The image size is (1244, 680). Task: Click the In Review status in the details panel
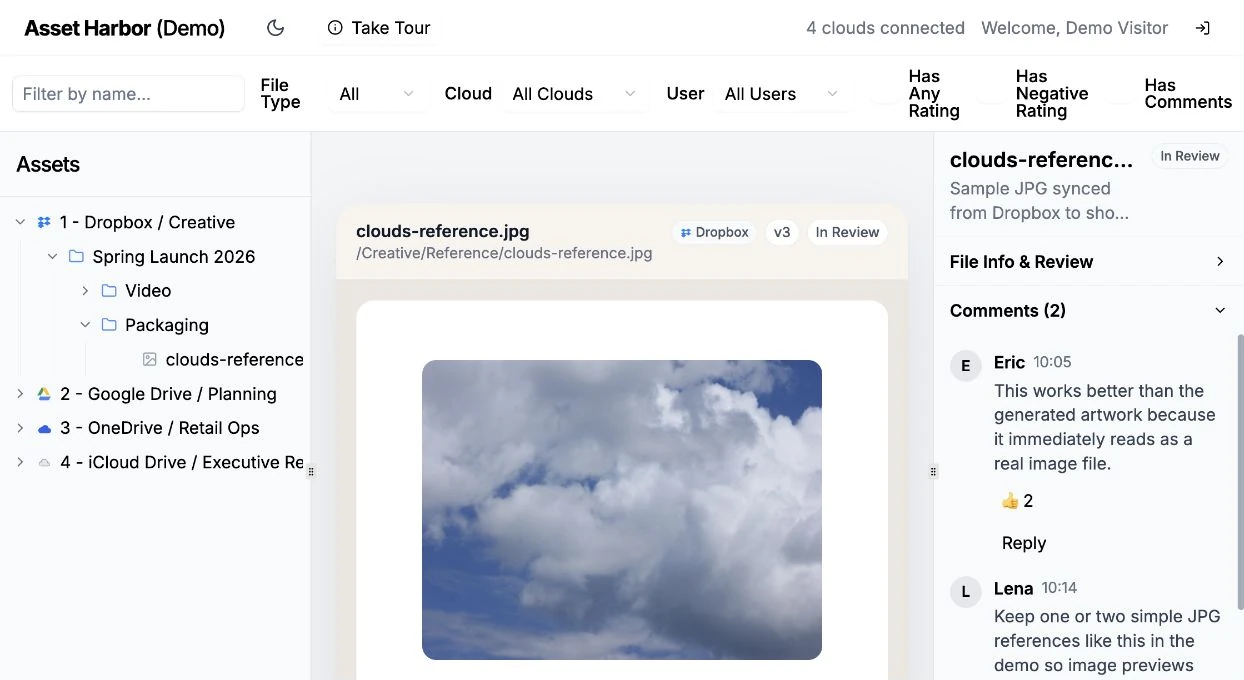pyautogui.click(x=1189, y=156)
